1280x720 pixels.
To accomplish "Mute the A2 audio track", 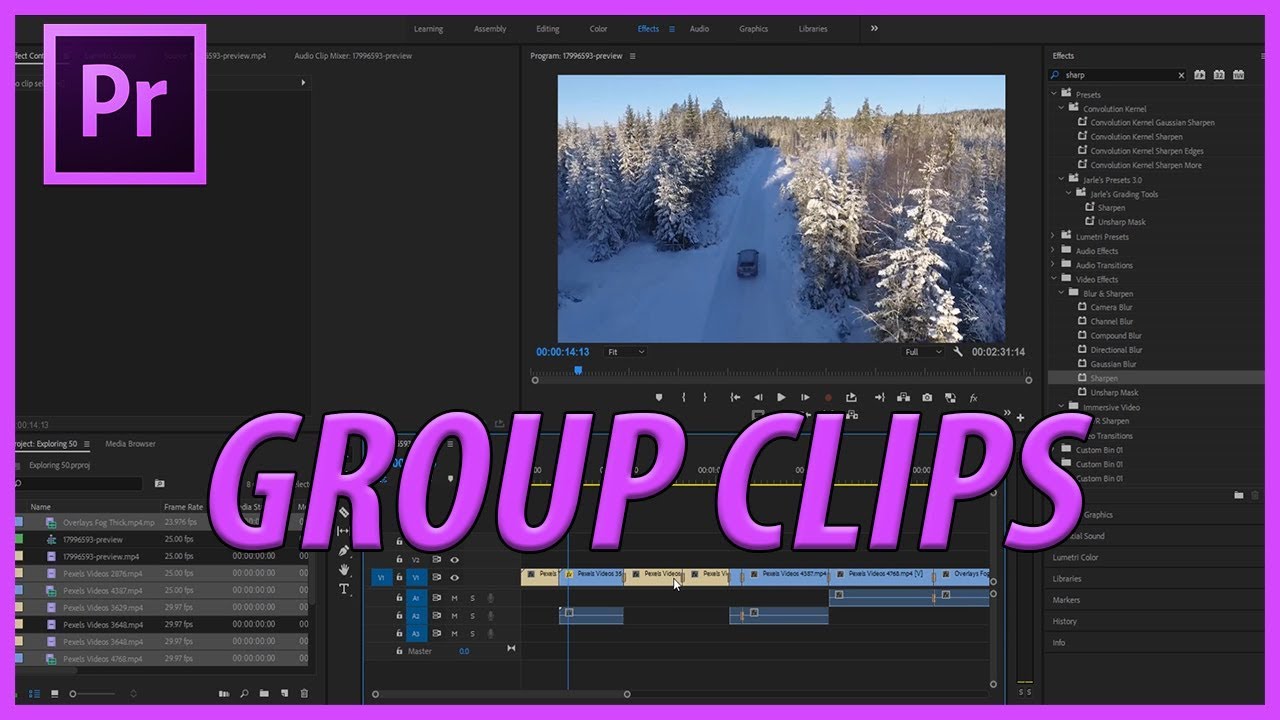I will coord(453,616).
